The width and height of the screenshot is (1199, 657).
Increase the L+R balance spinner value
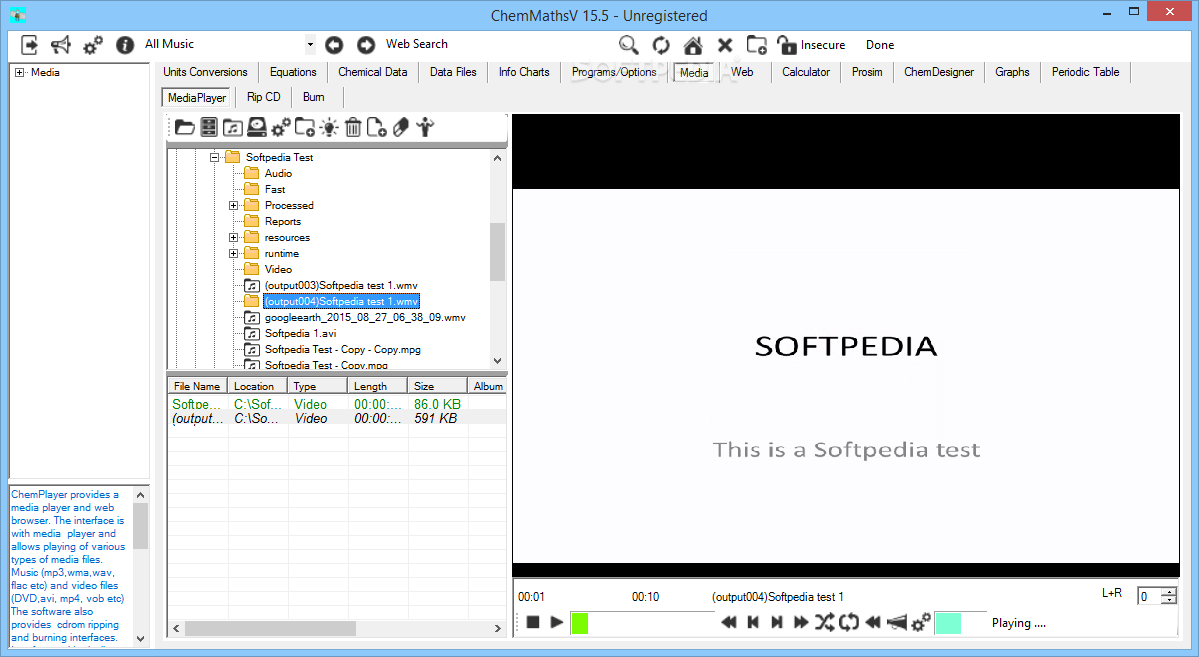click(1168, 592)
